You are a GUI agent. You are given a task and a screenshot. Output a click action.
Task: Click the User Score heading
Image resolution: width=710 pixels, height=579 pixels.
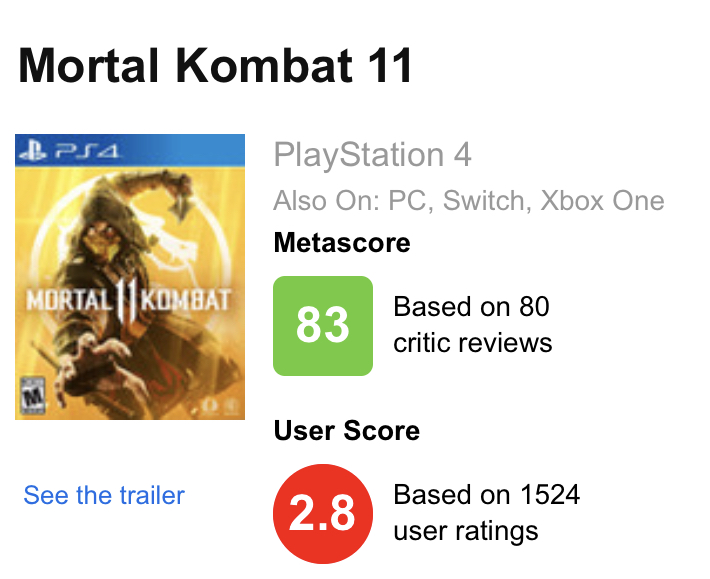coord(347,431)
